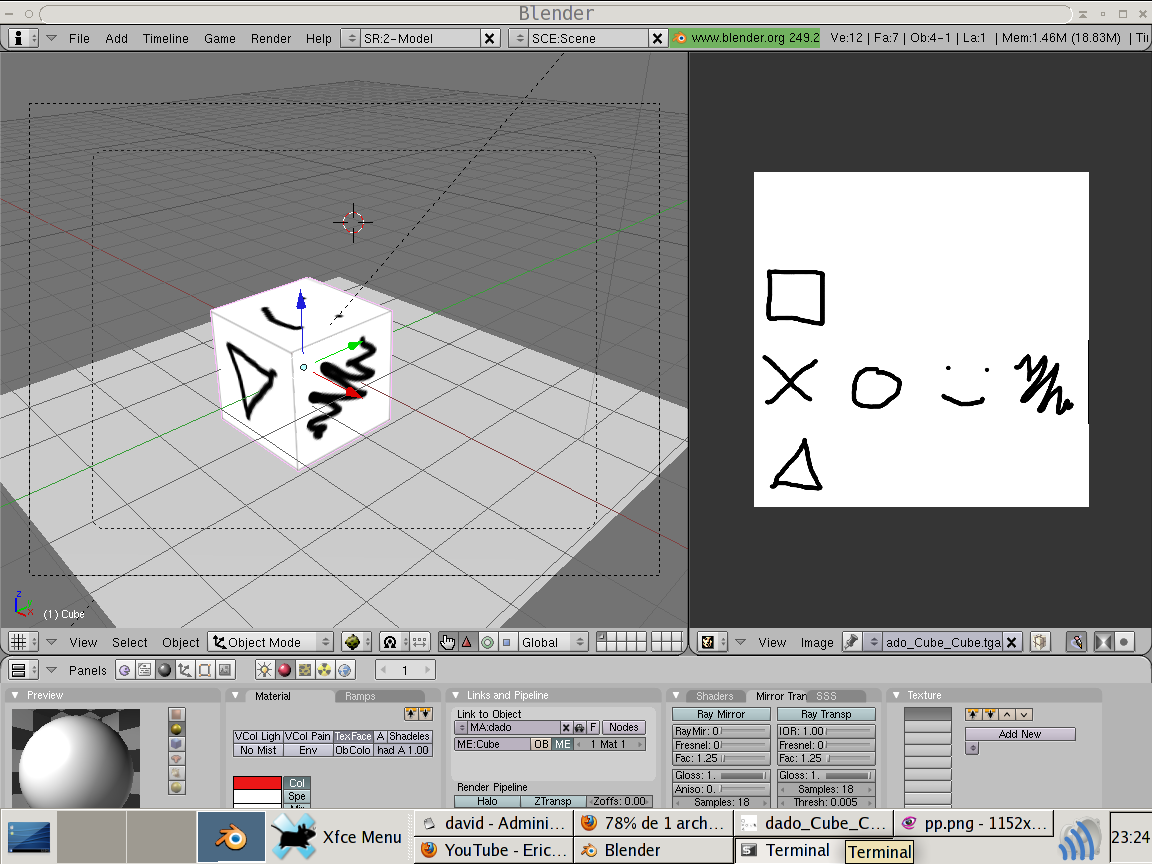This screenshot has height=864, width=1152.
Task: Open the image browse dropdown beside ado_Cube_Cube.tga
Action: pyautogui.click(x=873, y=642)
